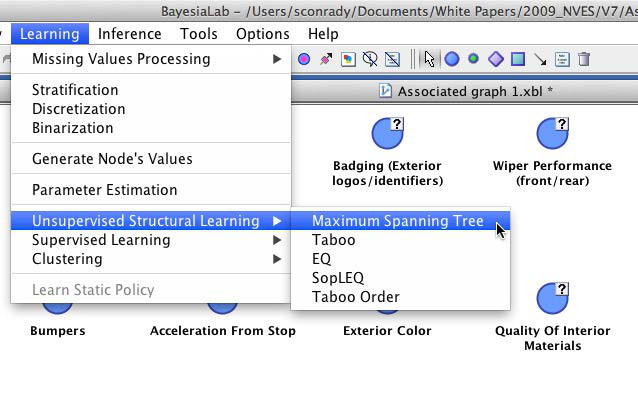Click Parameter Estimation in Learning menu

point(104,190)
